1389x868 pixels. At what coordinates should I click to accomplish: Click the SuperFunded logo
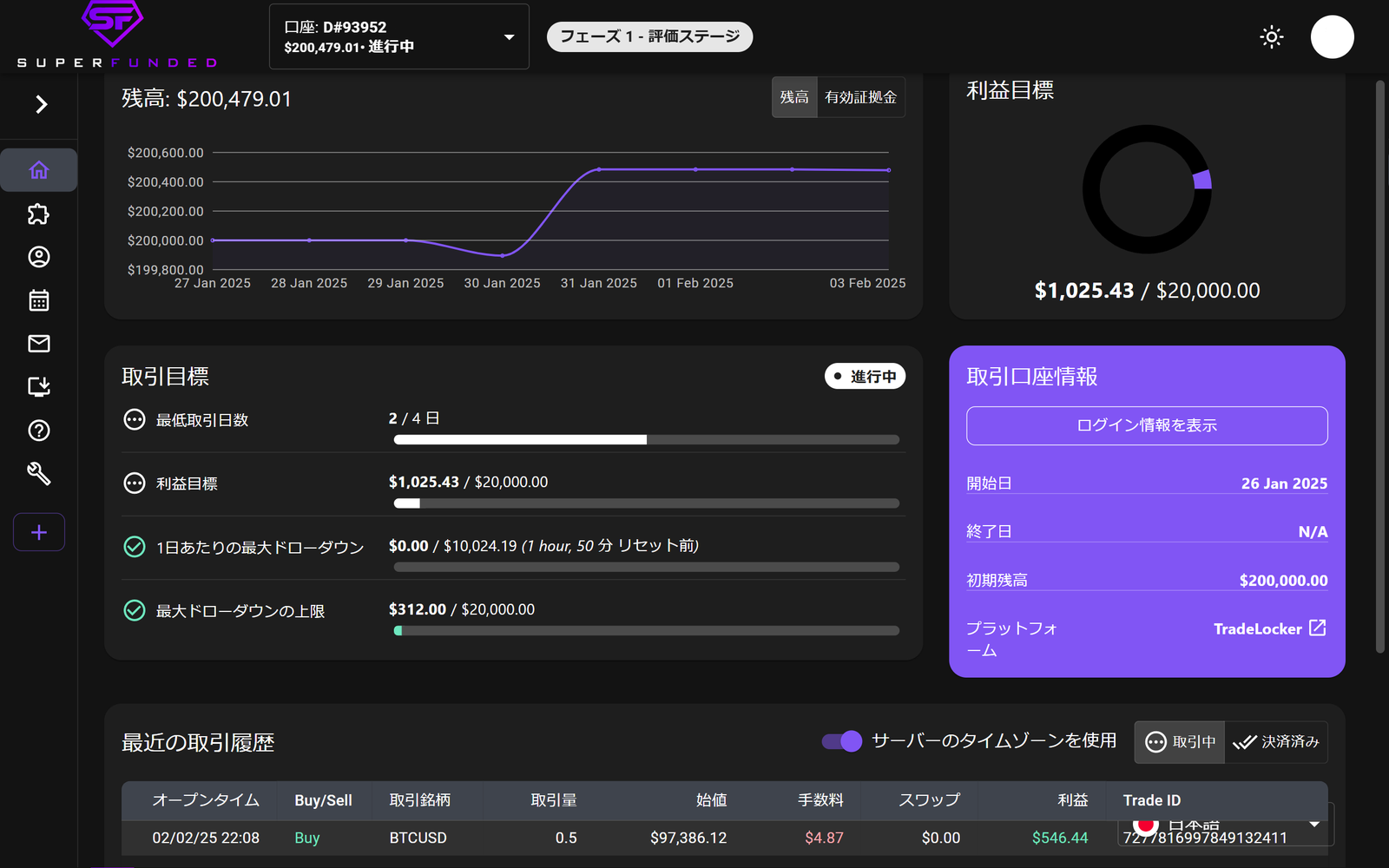click(117, 35)
